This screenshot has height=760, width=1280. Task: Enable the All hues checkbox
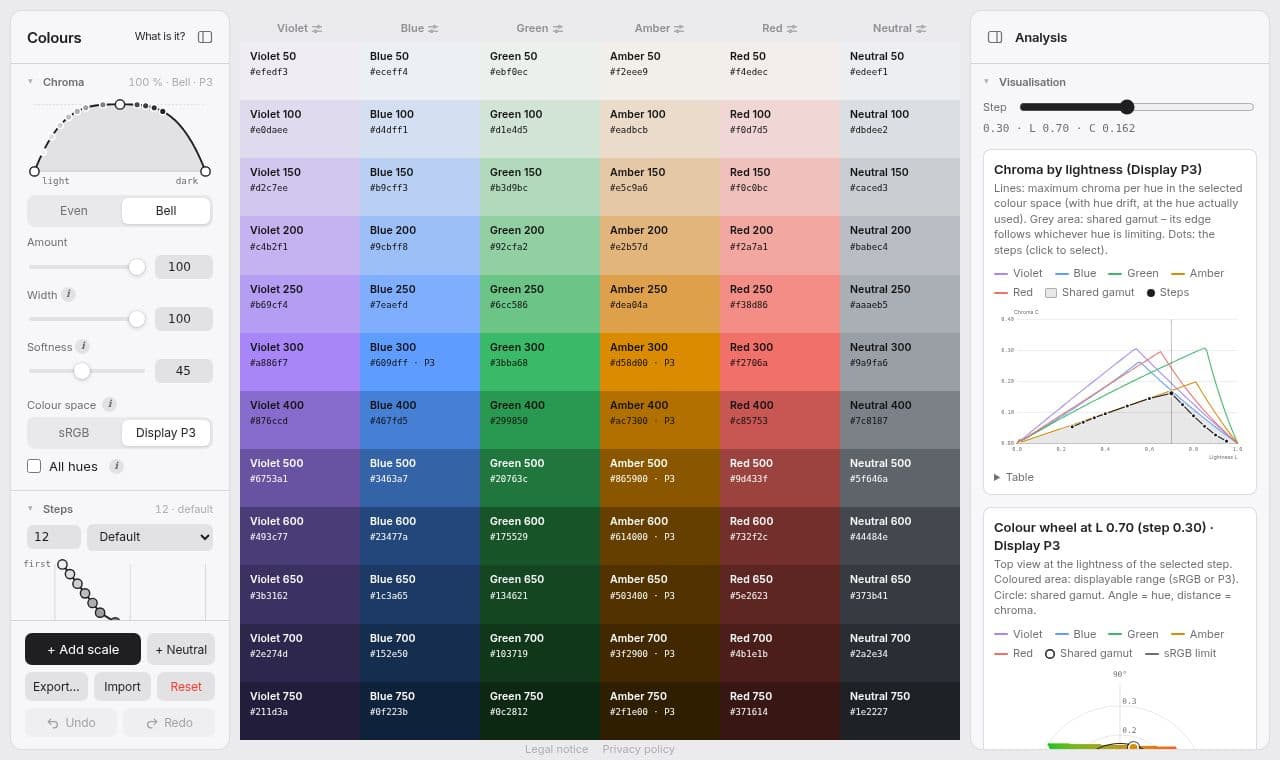point(34,466)
